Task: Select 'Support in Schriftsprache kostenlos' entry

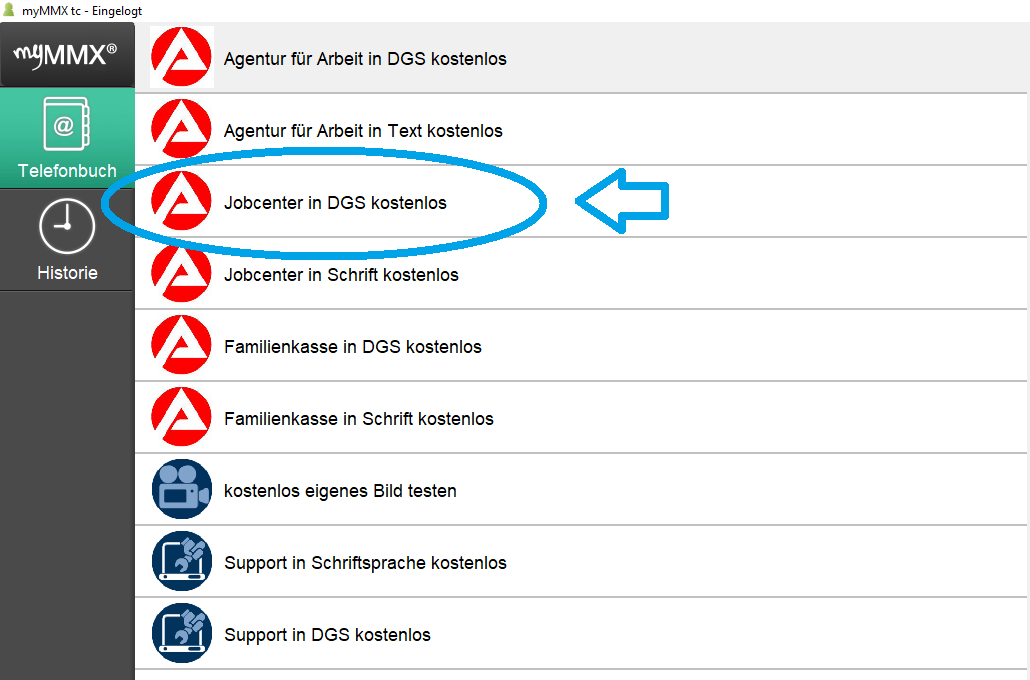Action: pyautogui.click(x=365, y=563)
